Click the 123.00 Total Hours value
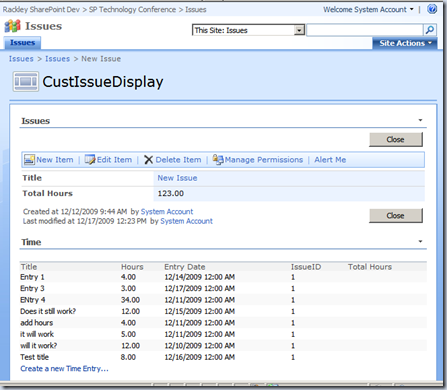The height and width of the screenshot is (390, 447). point(171,193)
